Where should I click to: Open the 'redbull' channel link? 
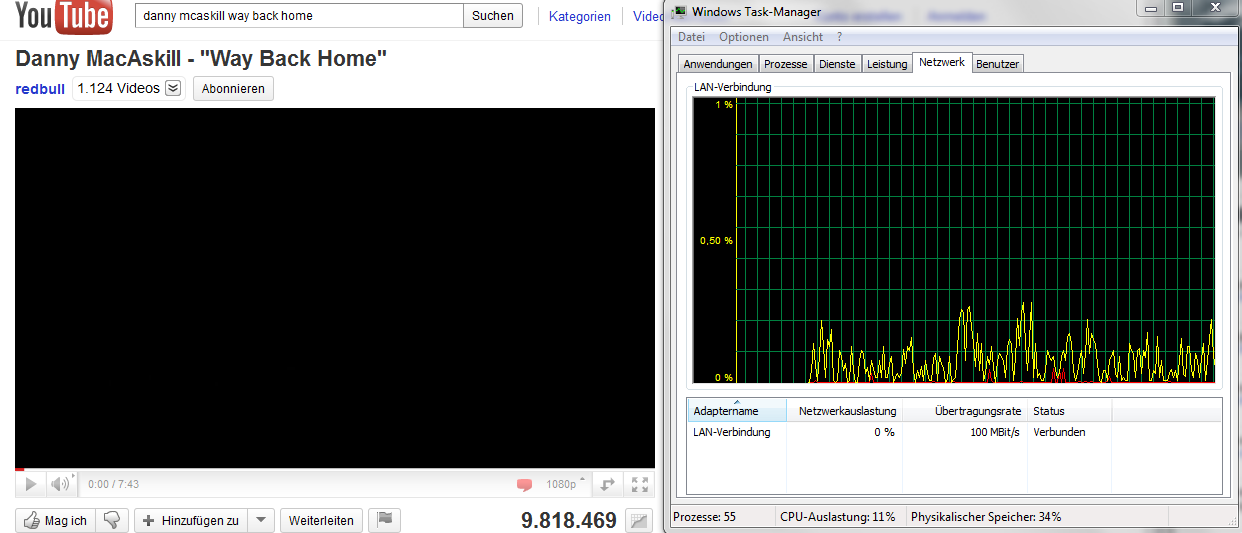pos(40,89)
